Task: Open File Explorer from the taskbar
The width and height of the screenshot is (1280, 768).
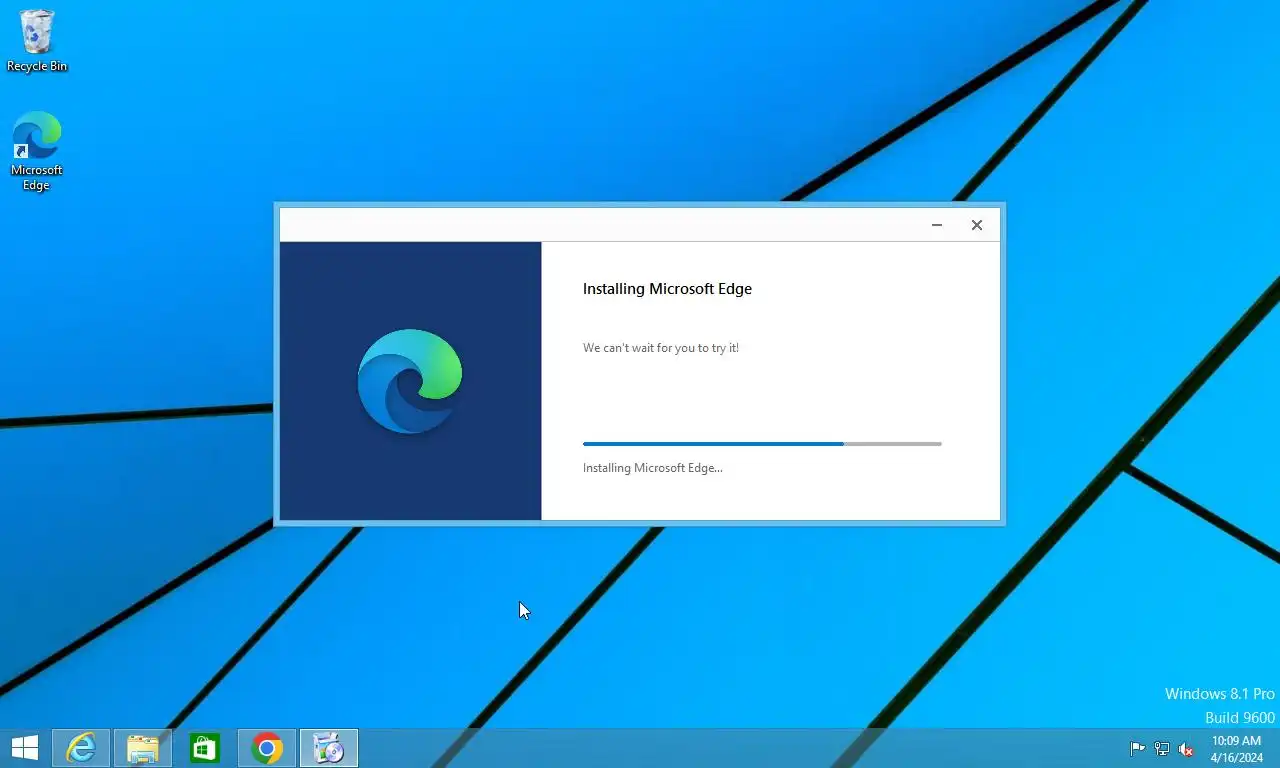Action: [x=143, y=748]
